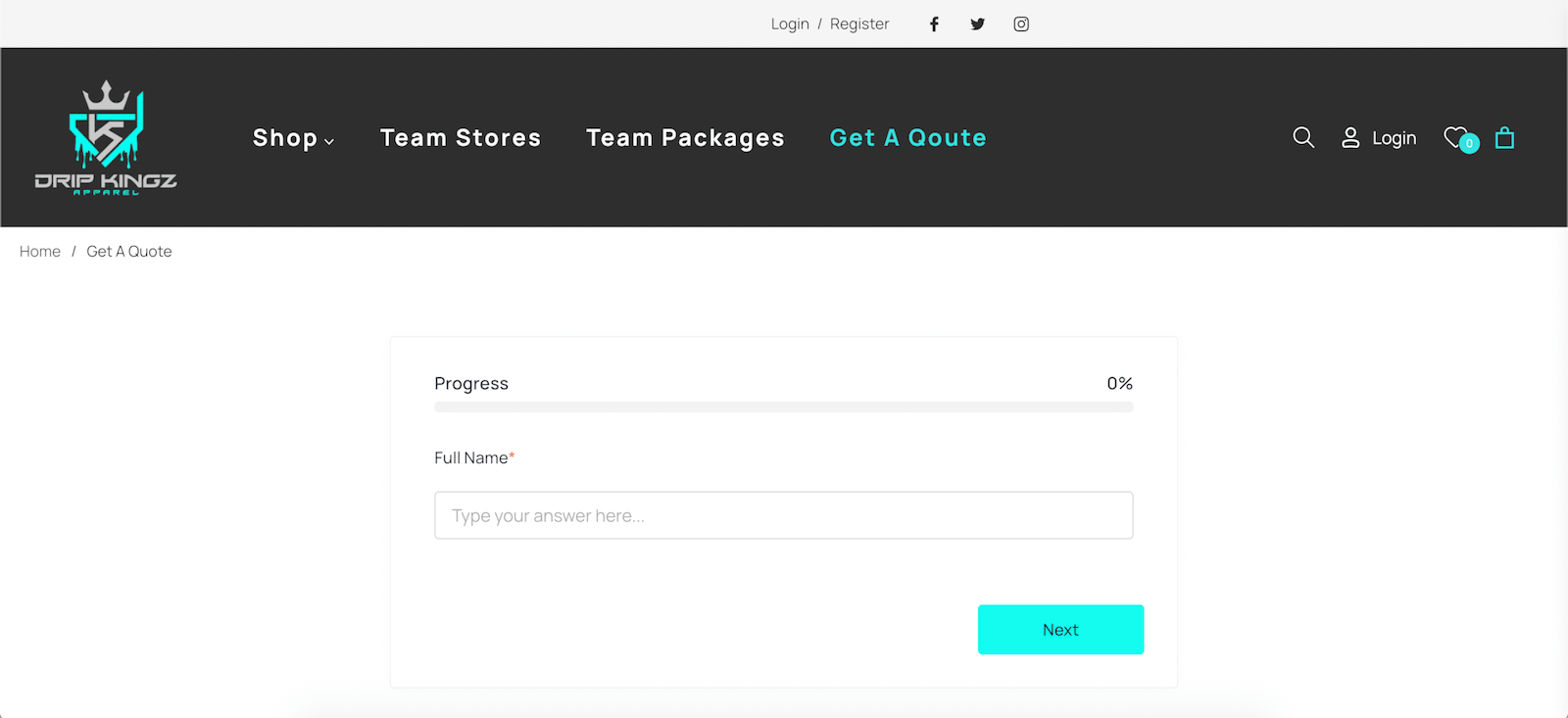
Task: Click the Get A Quote breadcrumb text
Action: point(129,252)
